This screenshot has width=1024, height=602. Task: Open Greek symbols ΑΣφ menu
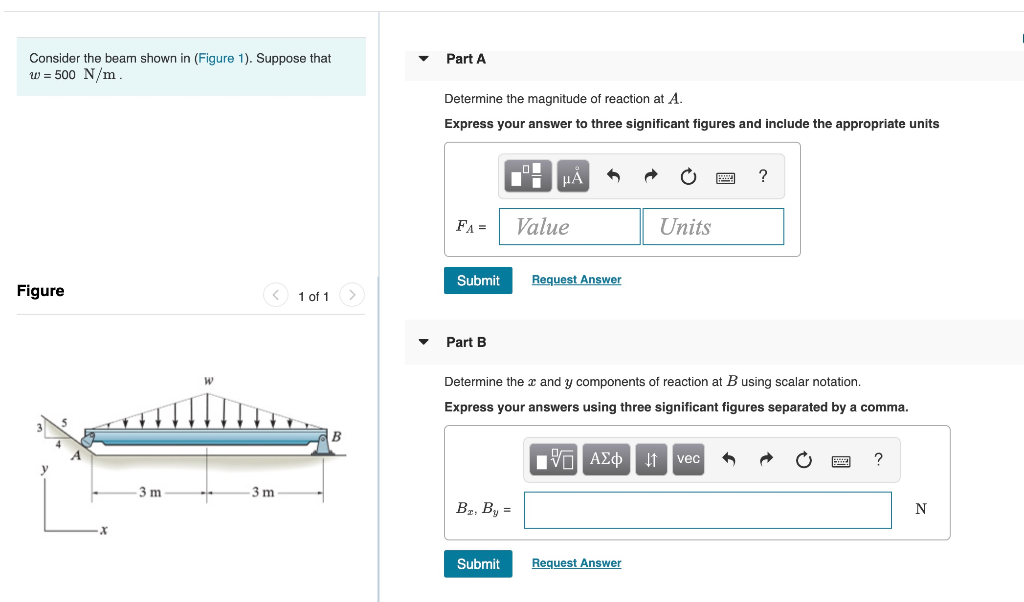606,459
